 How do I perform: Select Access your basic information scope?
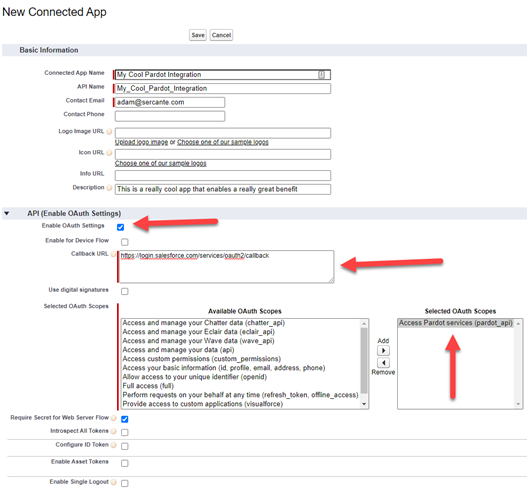(x=224, y=368)
